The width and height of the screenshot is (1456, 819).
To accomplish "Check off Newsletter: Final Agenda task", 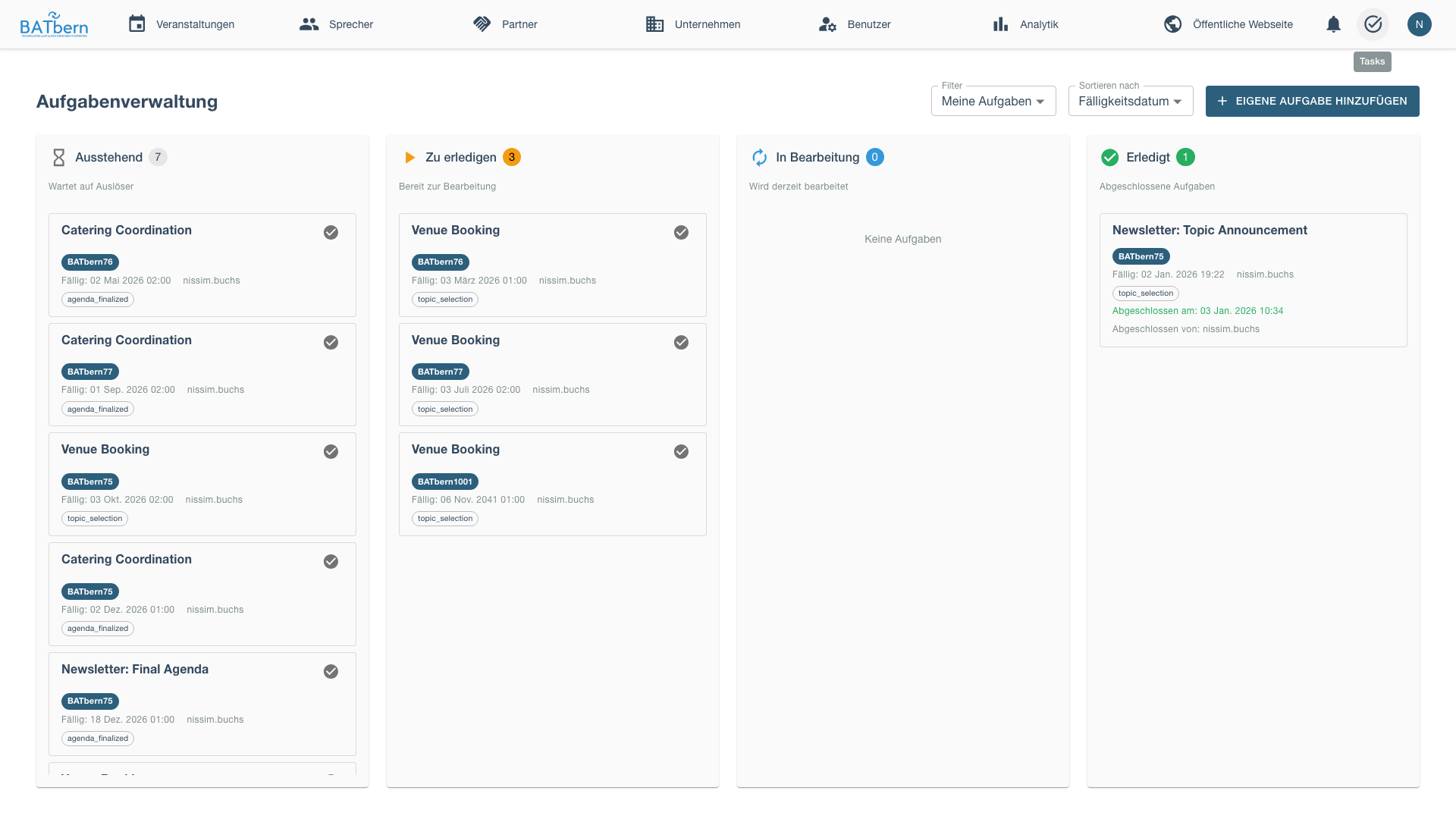I will 331,672.
